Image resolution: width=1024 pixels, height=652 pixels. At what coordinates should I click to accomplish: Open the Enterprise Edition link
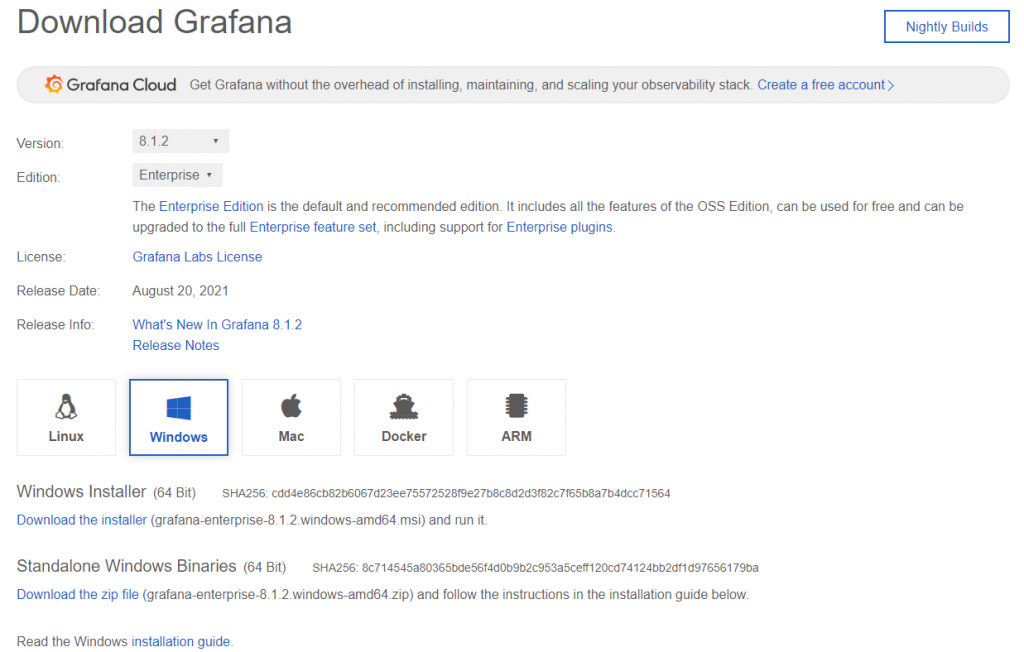211,206
